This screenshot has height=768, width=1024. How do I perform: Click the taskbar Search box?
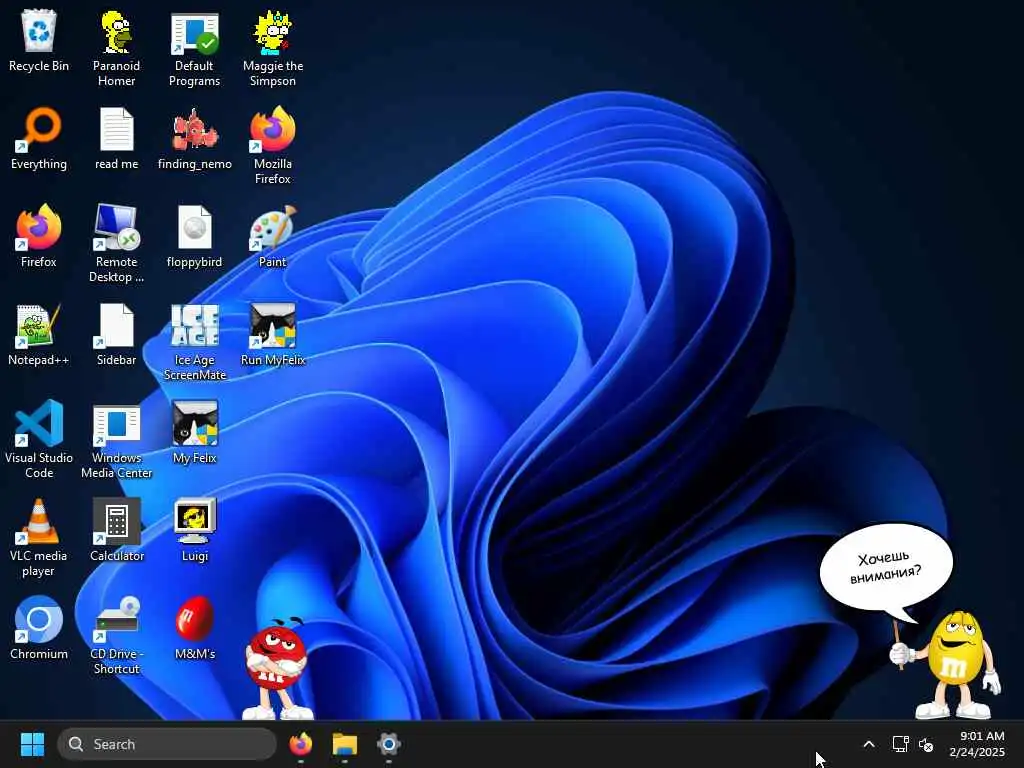click(x=167, y=744)
